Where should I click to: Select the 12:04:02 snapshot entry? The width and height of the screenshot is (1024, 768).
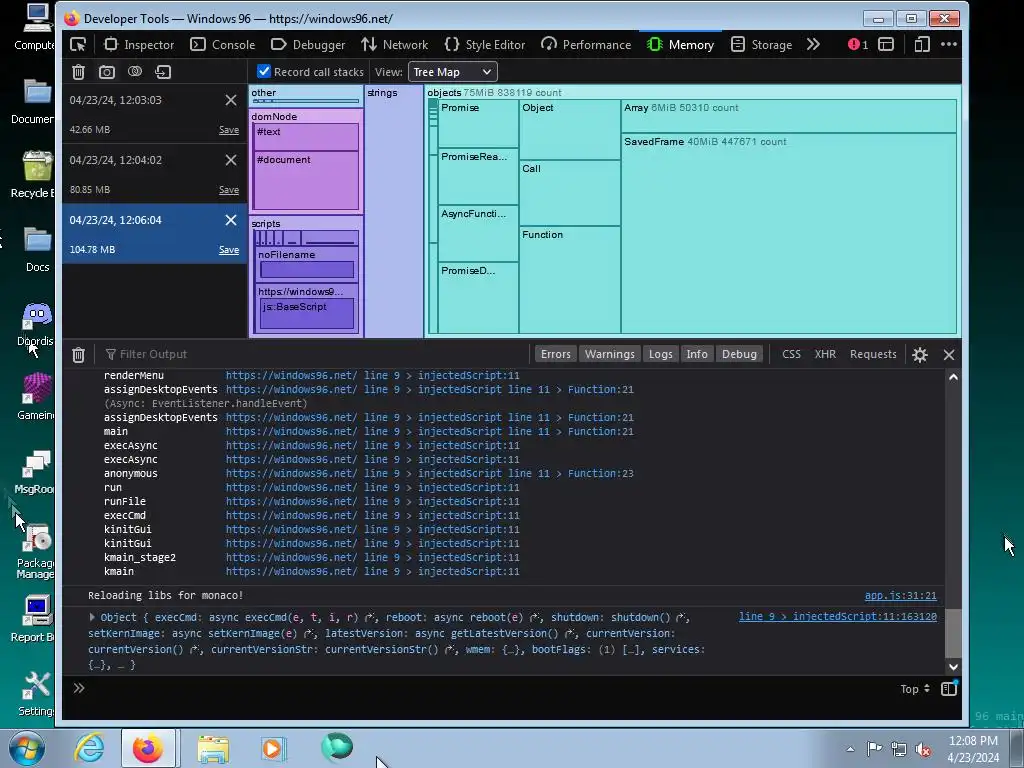coord(155,174)
